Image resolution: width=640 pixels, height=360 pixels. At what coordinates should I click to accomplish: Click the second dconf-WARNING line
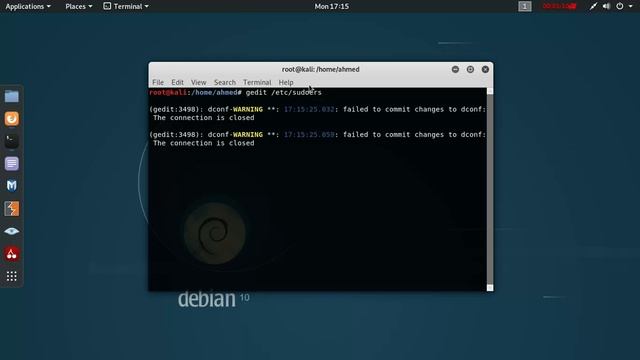tap(318, 135)
